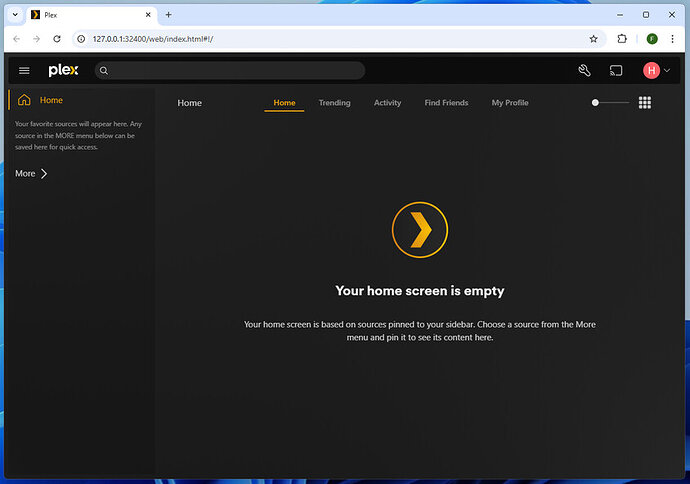Focus the Plex search field
The width and height of the screenshot is (690, 484).
(230, 70)
